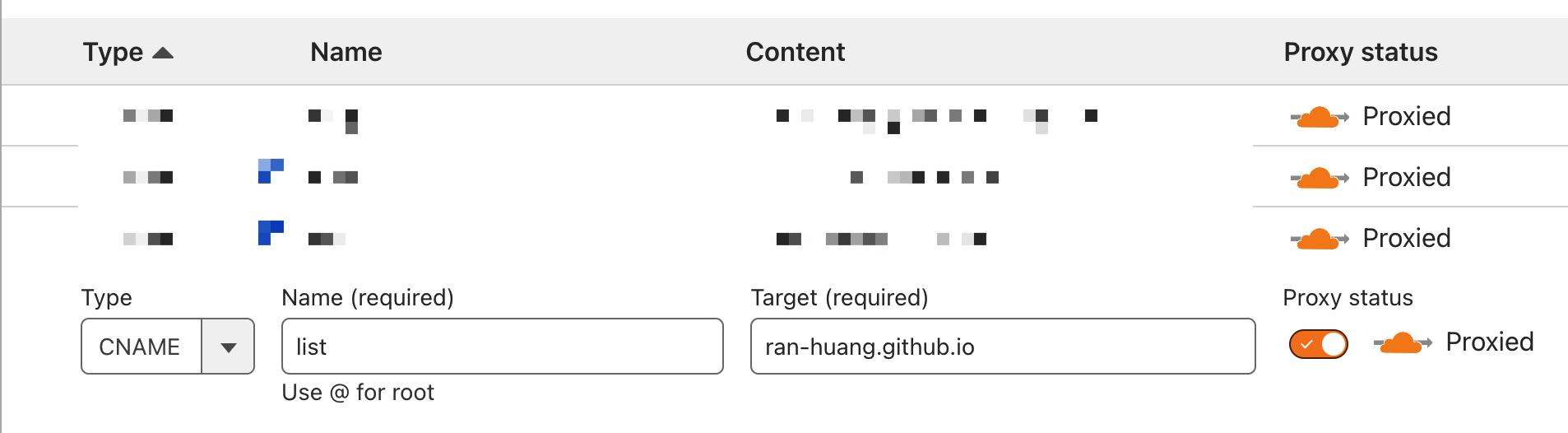Click the Content column header
The width and height of the screenshot is (1568, 433).
click(x=795, y=53)
